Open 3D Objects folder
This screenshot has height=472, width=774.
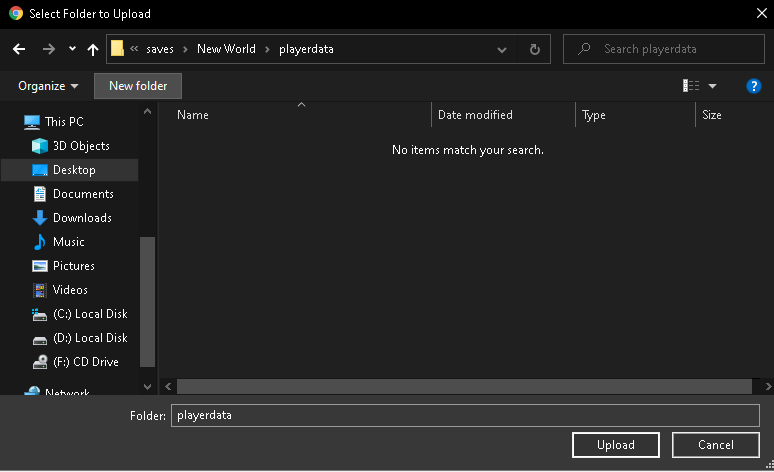click(81, 146)
